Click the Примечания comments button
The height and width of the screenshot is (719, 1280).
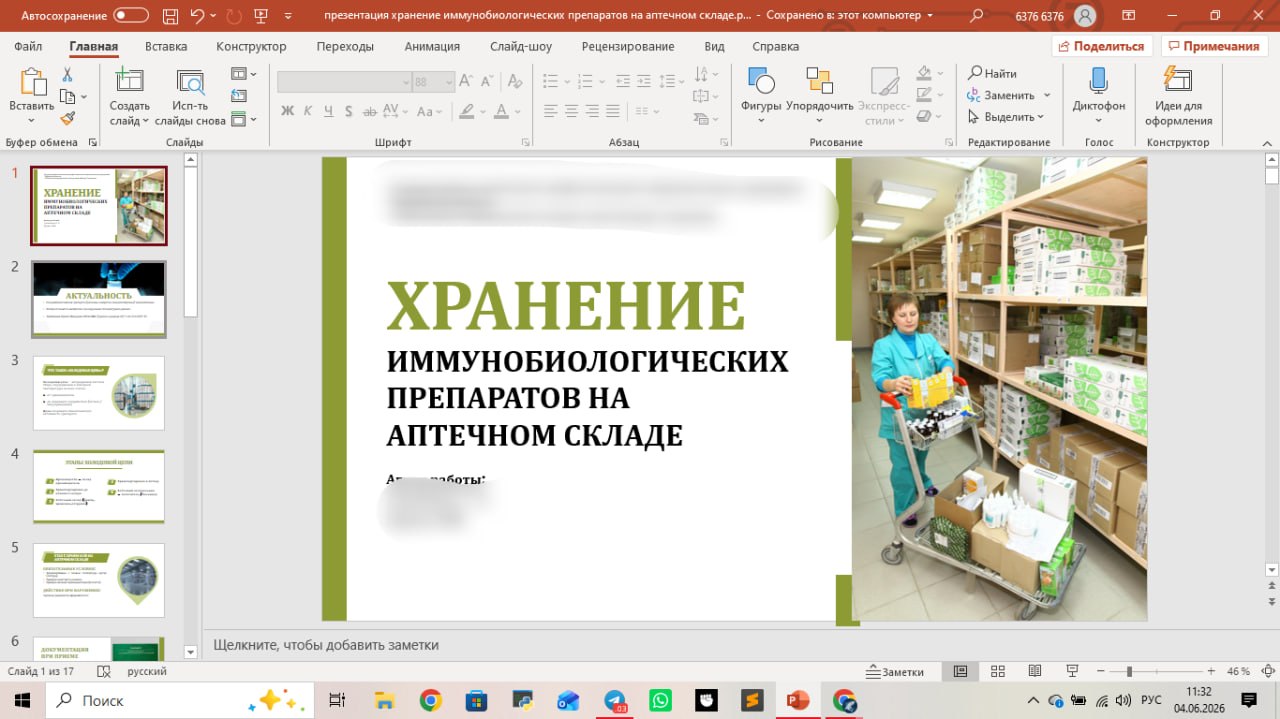(x=1213, y=47)
